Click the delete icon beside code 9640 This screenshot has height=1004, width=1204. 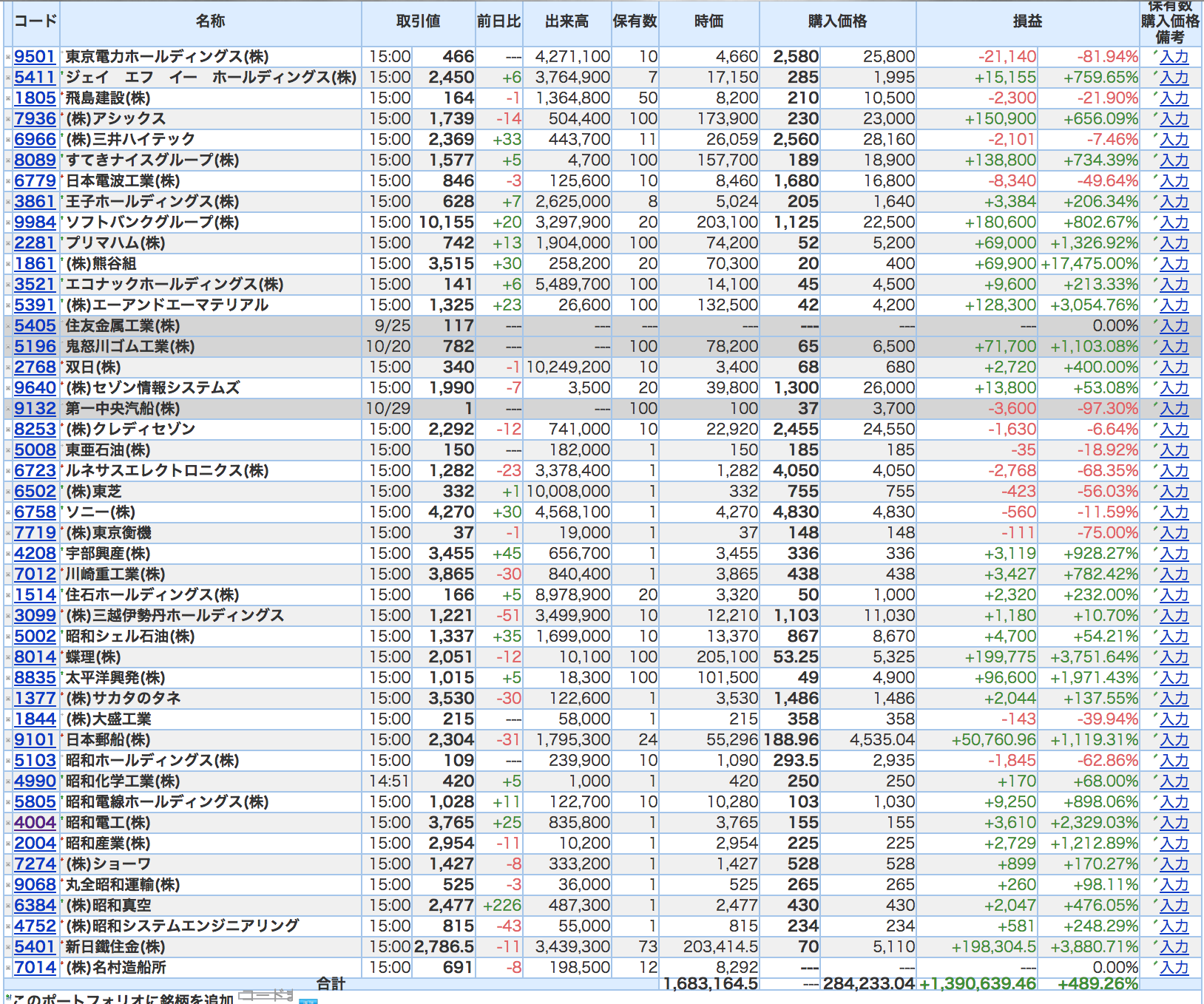(x=8, y=388)
